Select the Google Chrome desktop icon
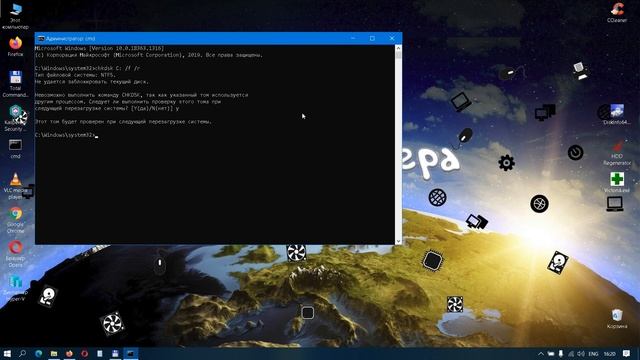Image resolution: width=640 pixels, height=360 pixels. 16,220
